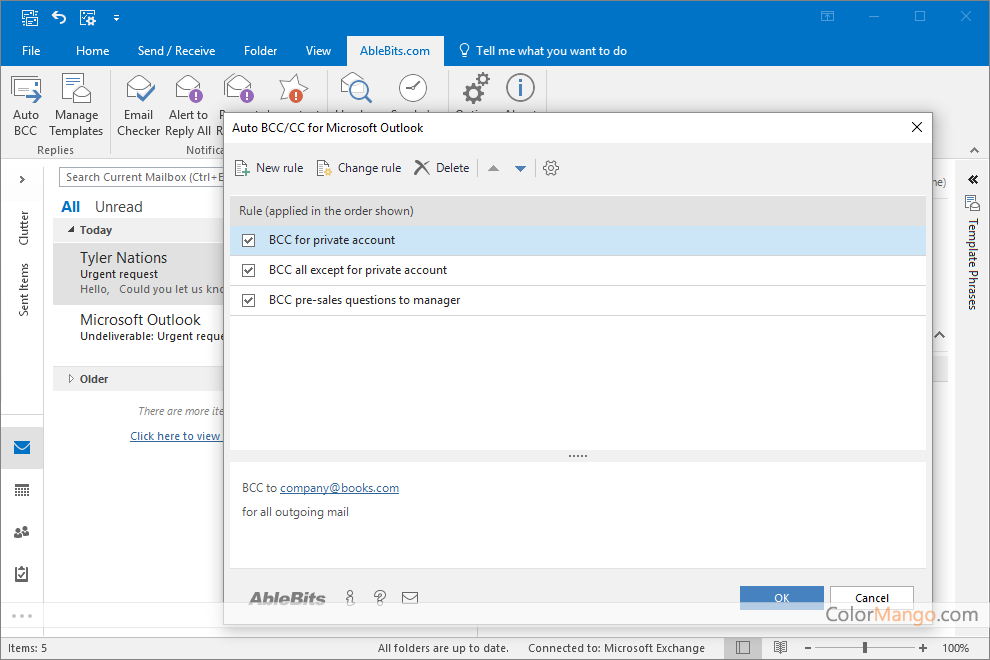Click the collapse chevron in the reading pane
The height and width of the screenshot is (660, 990).
[x=939, y=335]
